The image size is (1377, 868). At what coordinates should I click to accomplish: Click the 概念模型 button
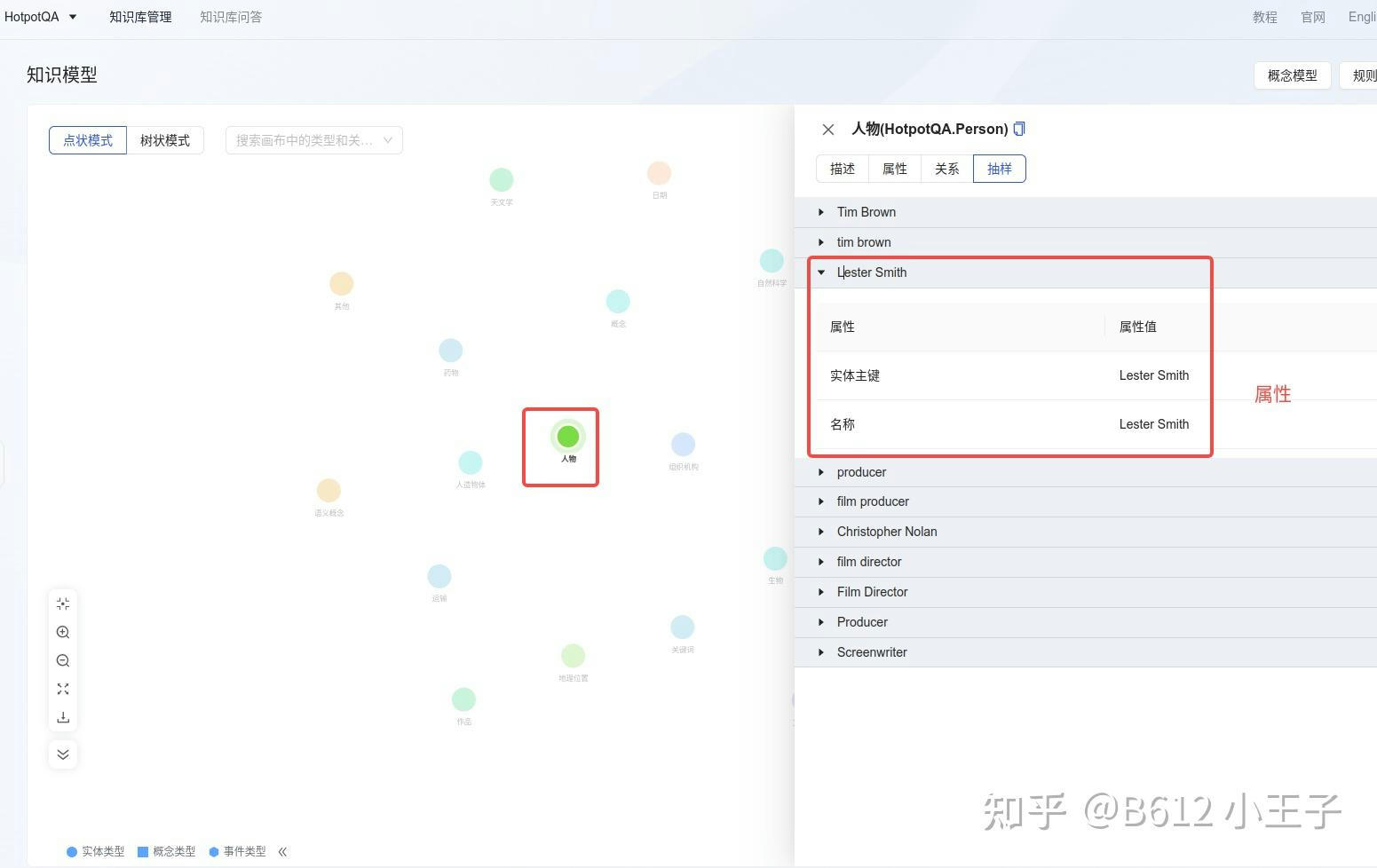(1292, 75)
